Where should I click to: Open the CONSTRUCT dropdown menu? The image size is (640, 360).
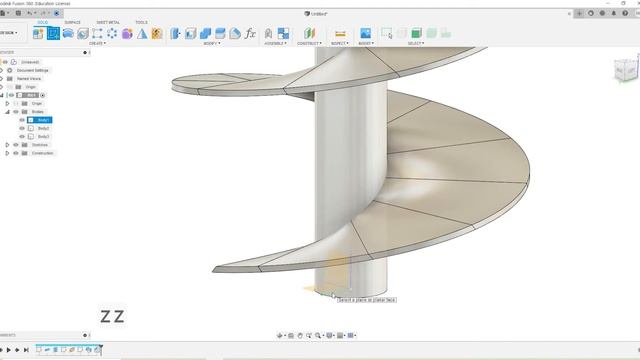point(309,43)
